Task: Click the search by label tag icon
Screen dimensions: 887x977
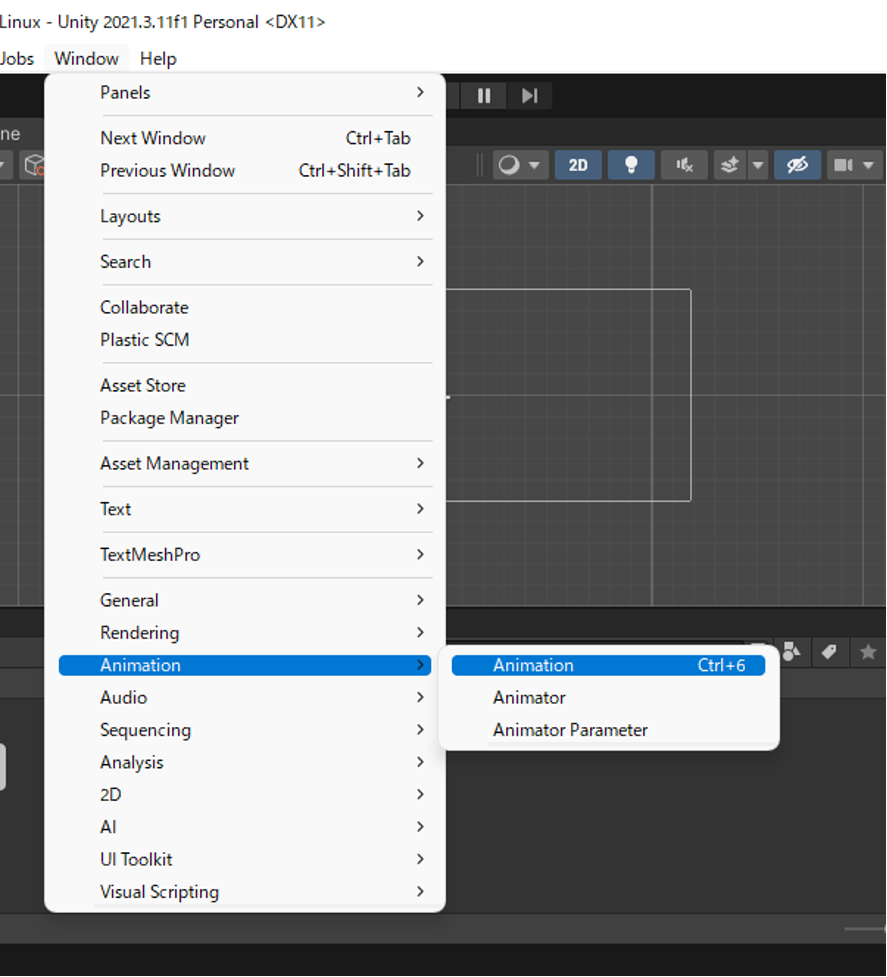Action: point(829,652)
